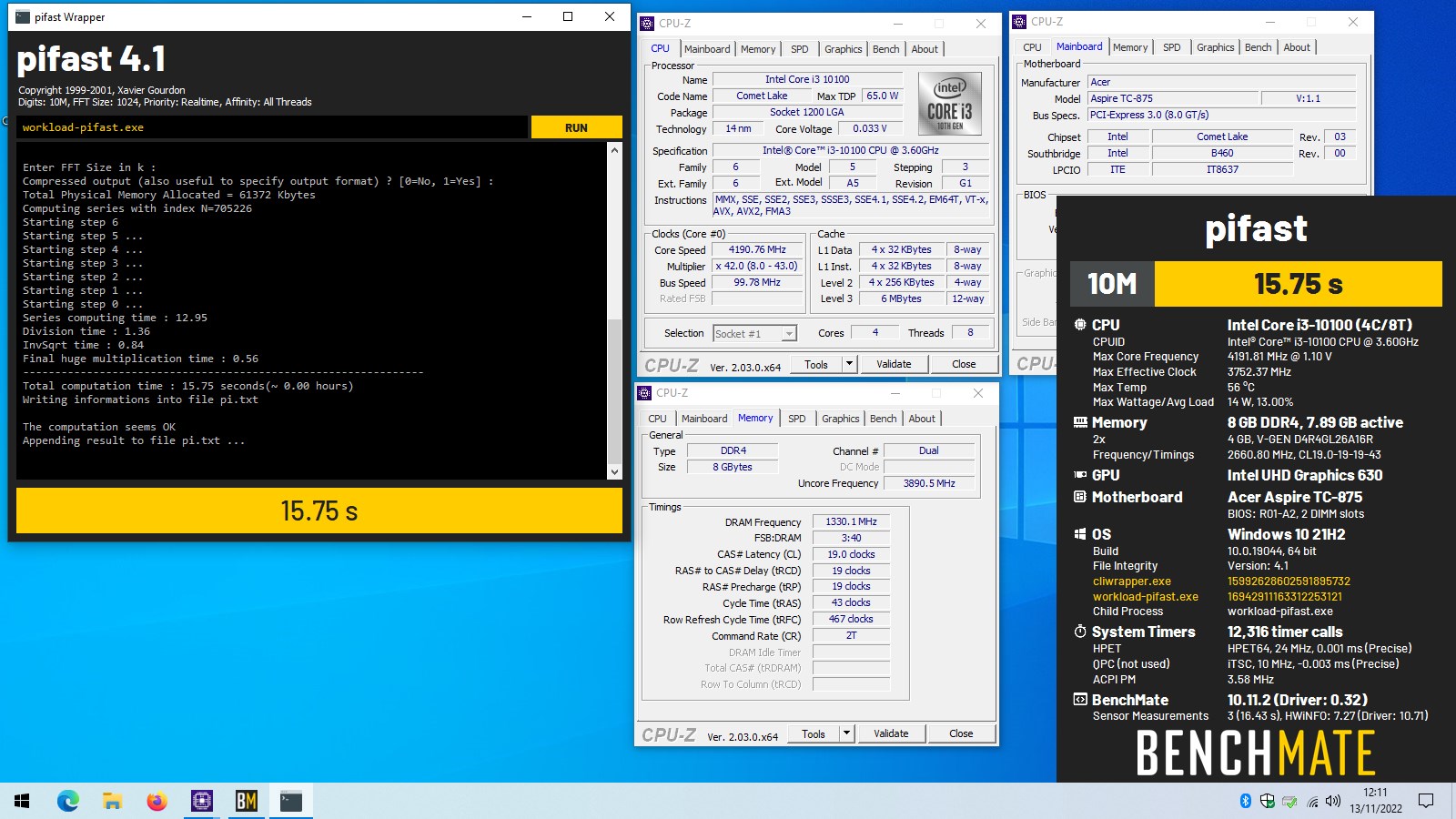Click Validate in the Memory CPU-Z window
This screenshot has height=819, width=1456.
click(x=891, y=733)
